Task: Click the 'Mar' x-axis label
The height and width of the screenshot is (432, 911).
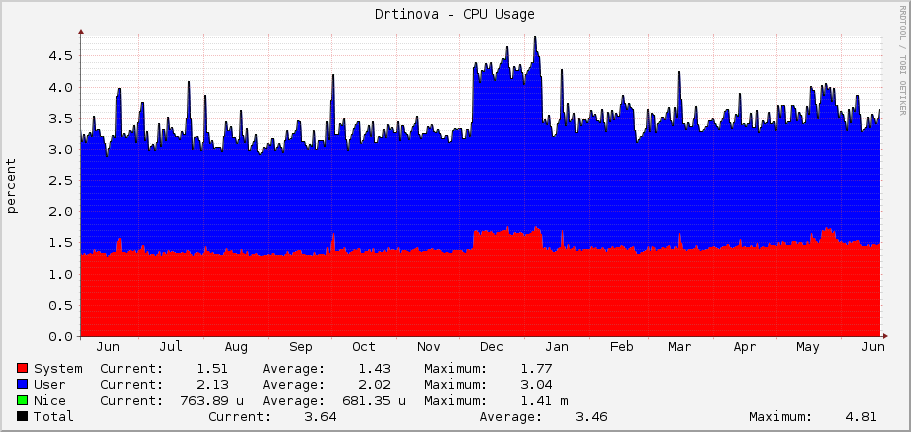Action: pyautogui.click(x=680, y=347)
